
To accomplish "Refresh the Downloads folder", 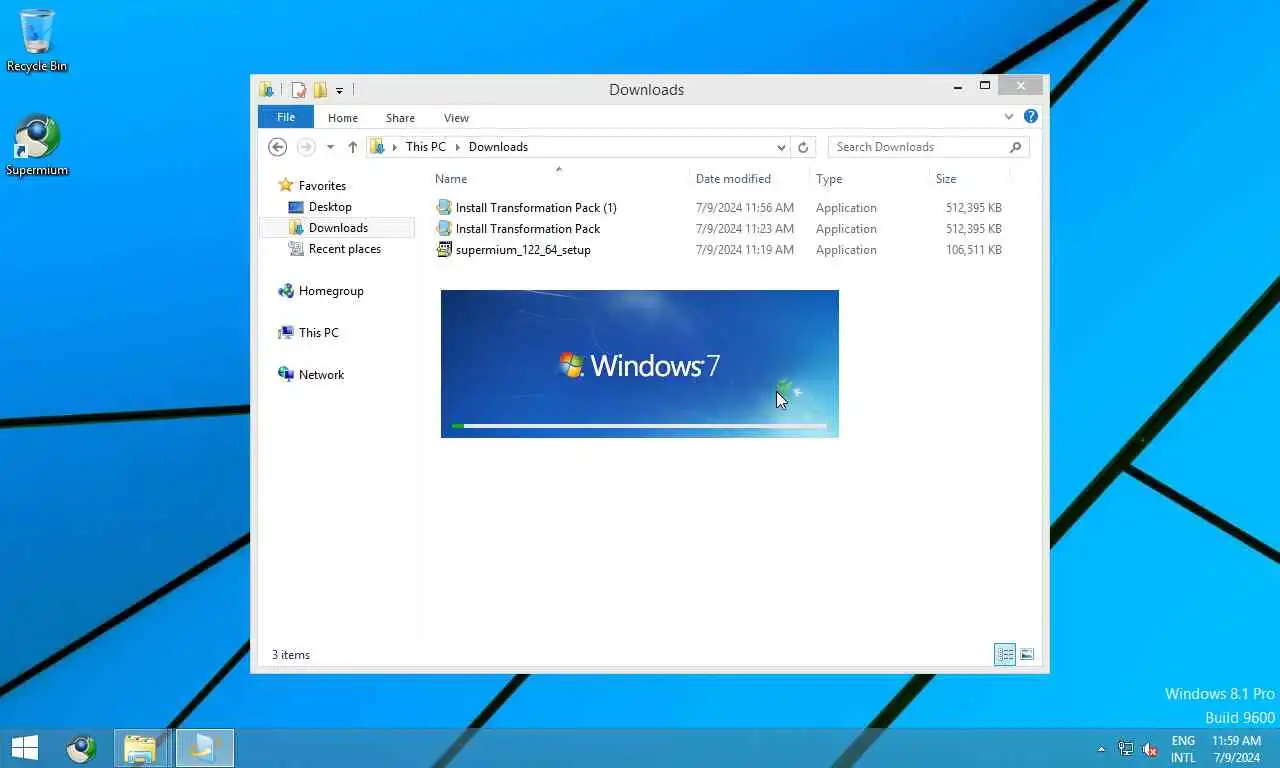I will point(803,147).
